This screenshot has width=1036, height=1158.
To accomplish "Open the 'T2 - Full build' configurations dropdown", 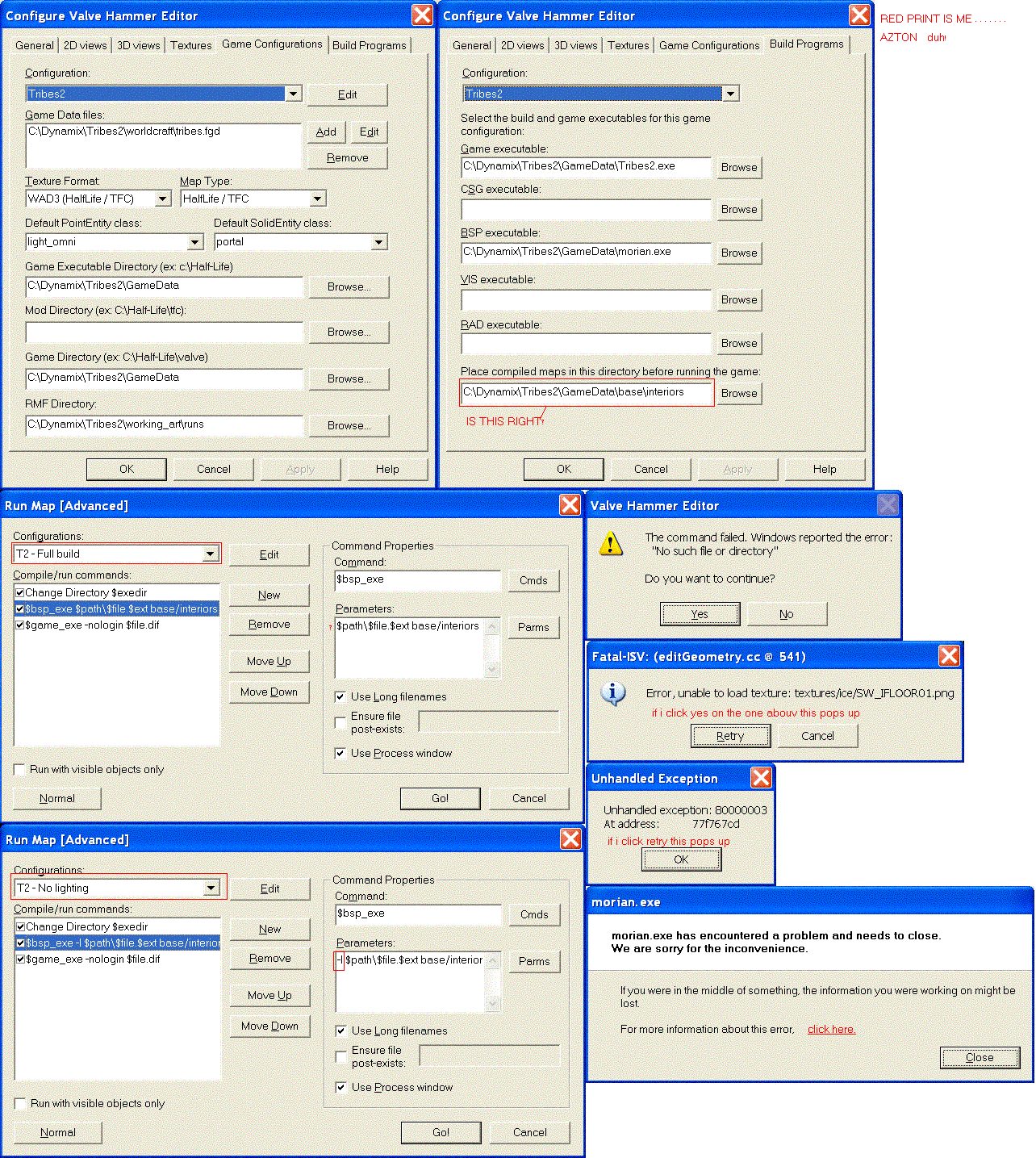I will pyautogui.click(x=210, y=554).
